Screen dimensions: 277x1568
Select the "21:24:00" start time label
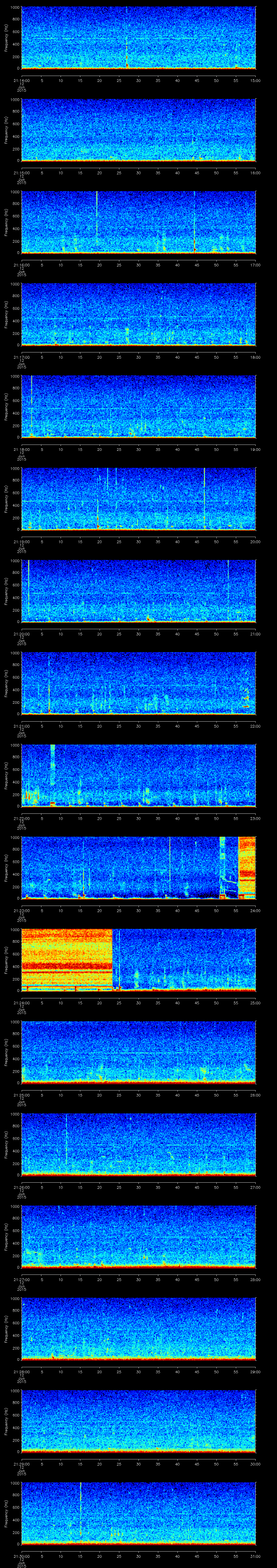21,1003
